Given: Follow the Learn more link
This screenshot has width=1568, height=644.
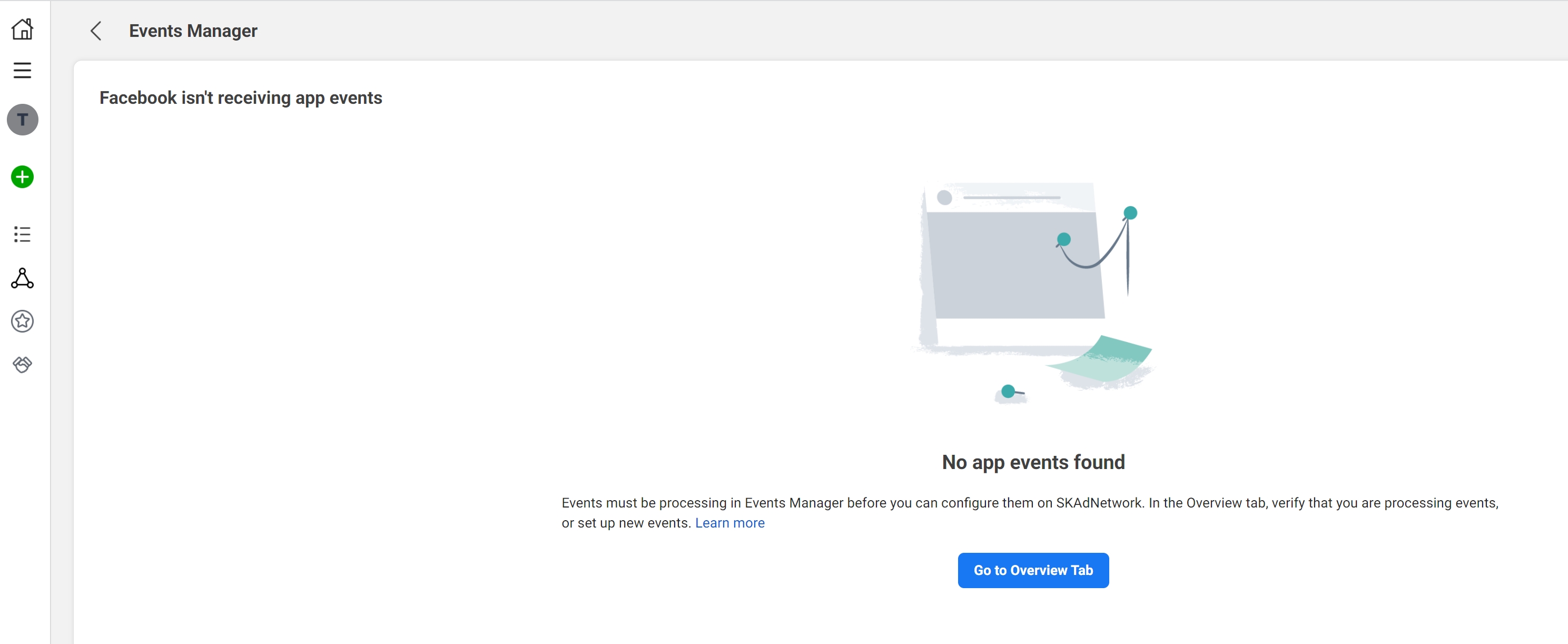Looking at the screenshot, I should [729, 523].
